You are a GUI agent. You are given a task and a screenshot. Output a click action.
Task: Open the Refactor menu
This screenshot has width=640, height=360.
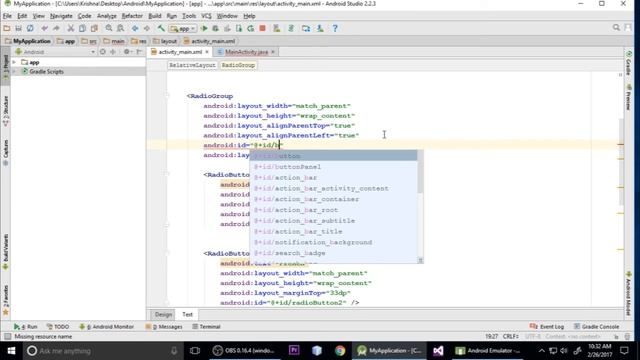click(132, 16)
